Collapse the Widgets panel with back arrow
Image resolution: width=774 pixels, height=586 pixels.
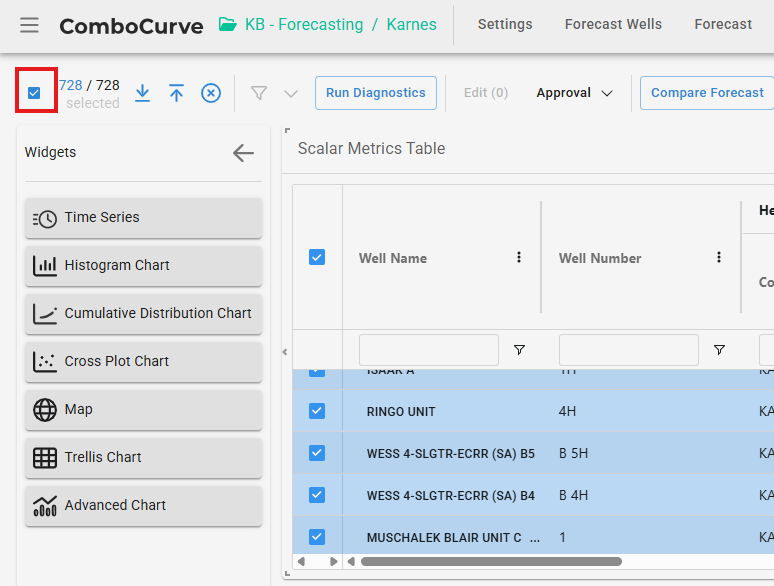click(x=243, y=153)
